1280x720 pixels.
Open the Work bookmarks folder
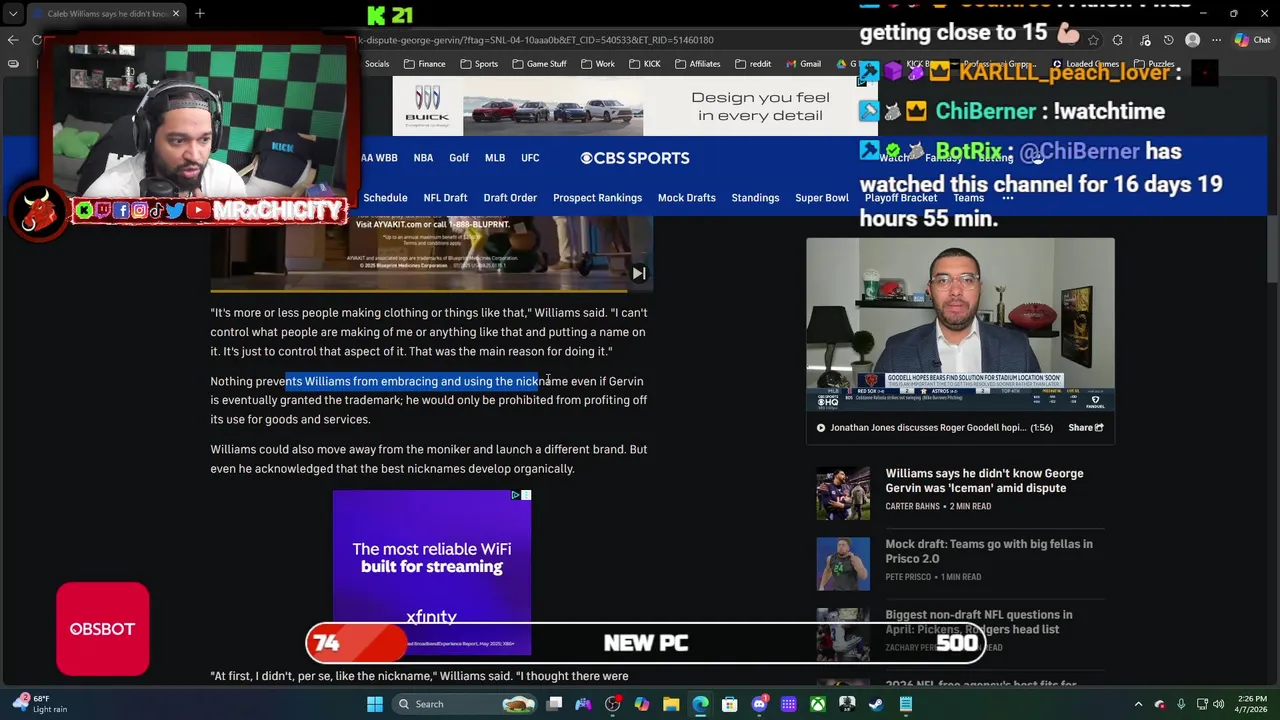(x=597, y=64)
